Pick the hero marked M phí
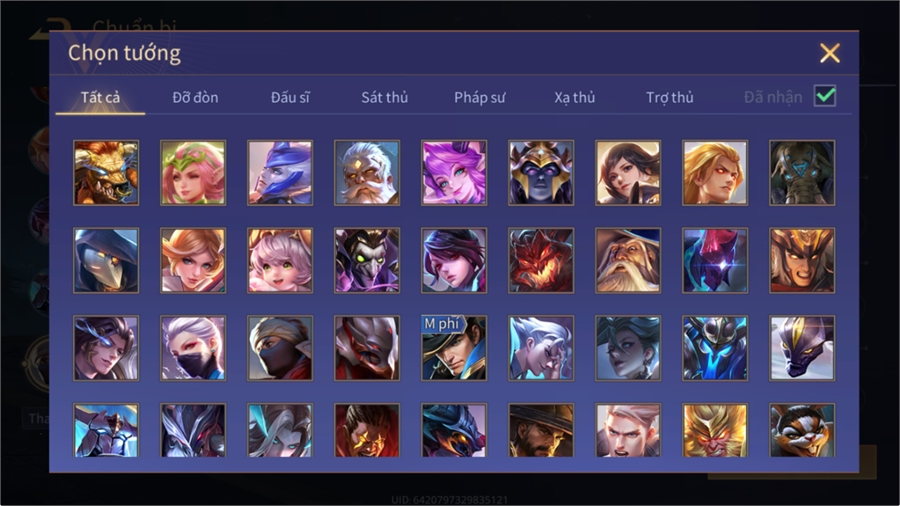900x506 pixels. point(454,348)
